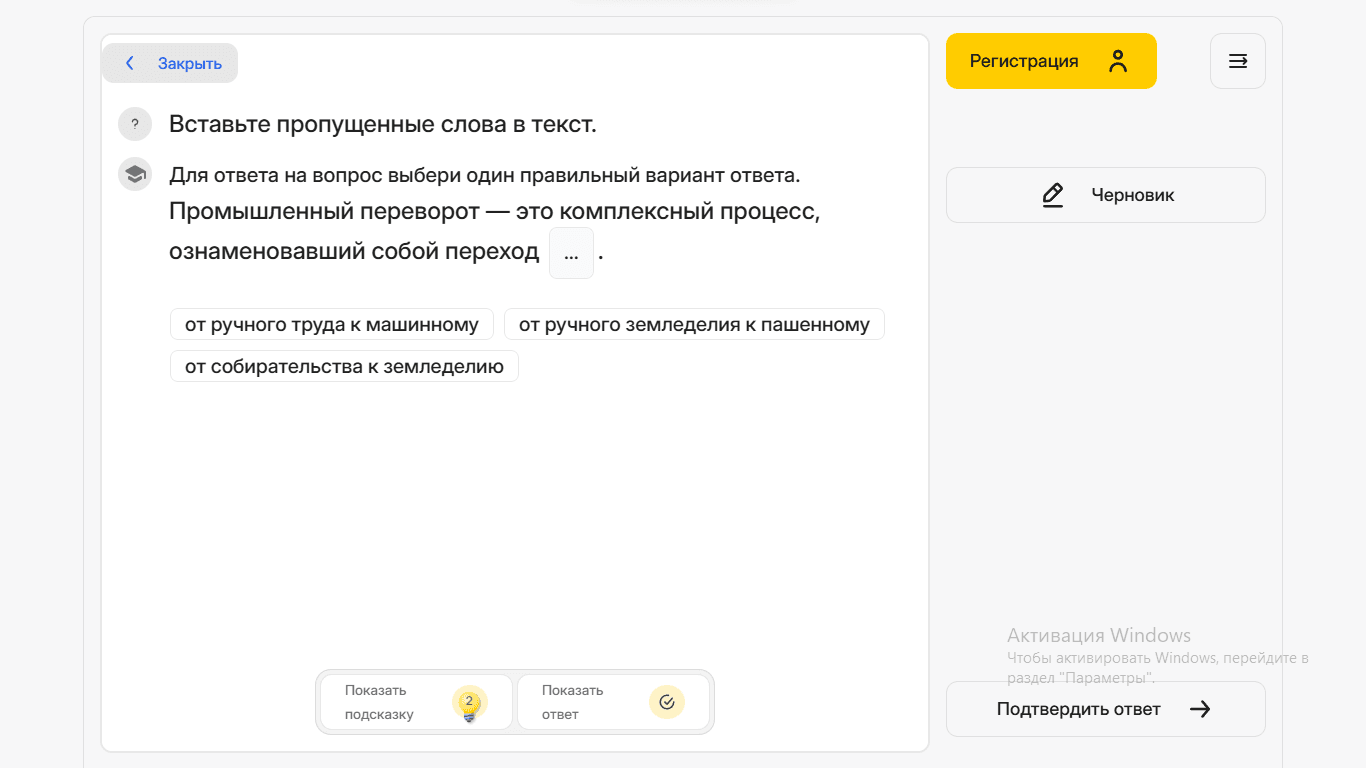The width and height of the screenshot is (1366, 768).
Task: Click the lightbulb hint icon
Action: (469, 703)
